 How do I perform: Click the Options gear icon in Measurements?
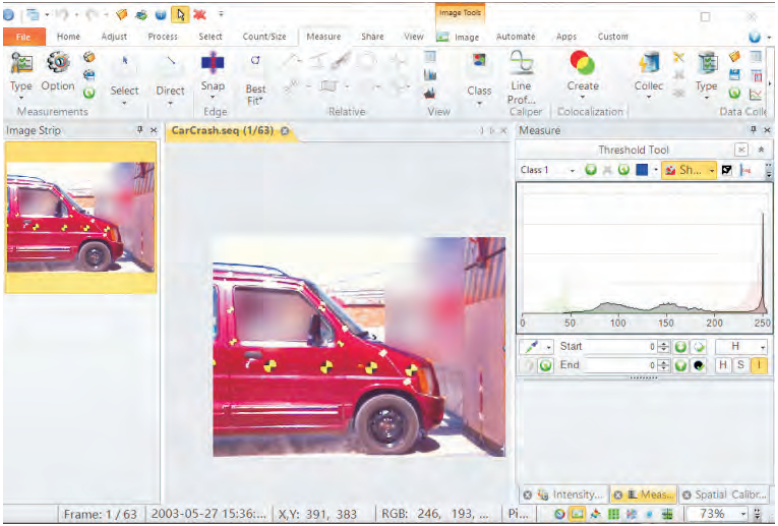pyautogui.click(x=58, y=64)
